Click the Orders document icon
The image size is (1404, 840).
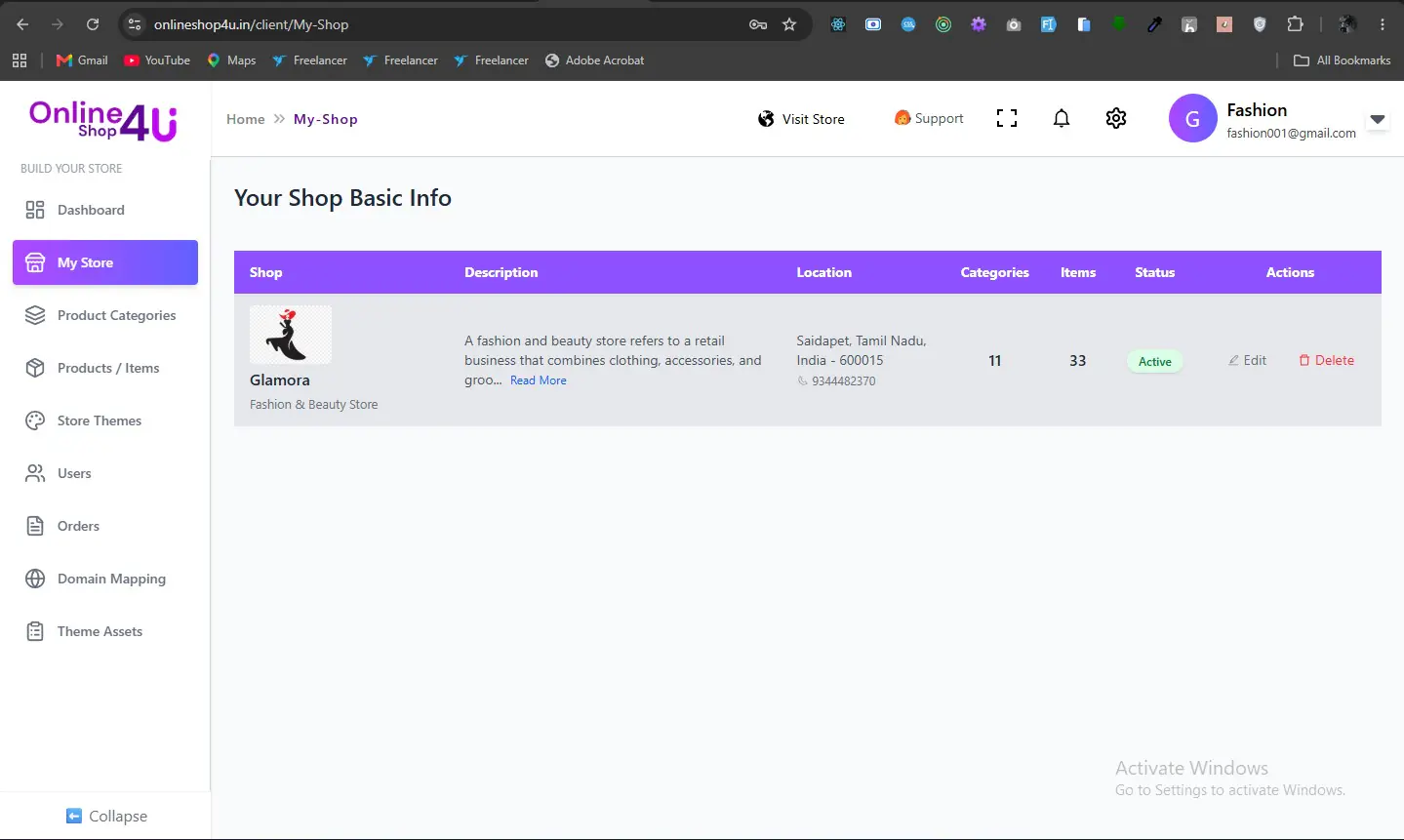(x=35, y=526)
